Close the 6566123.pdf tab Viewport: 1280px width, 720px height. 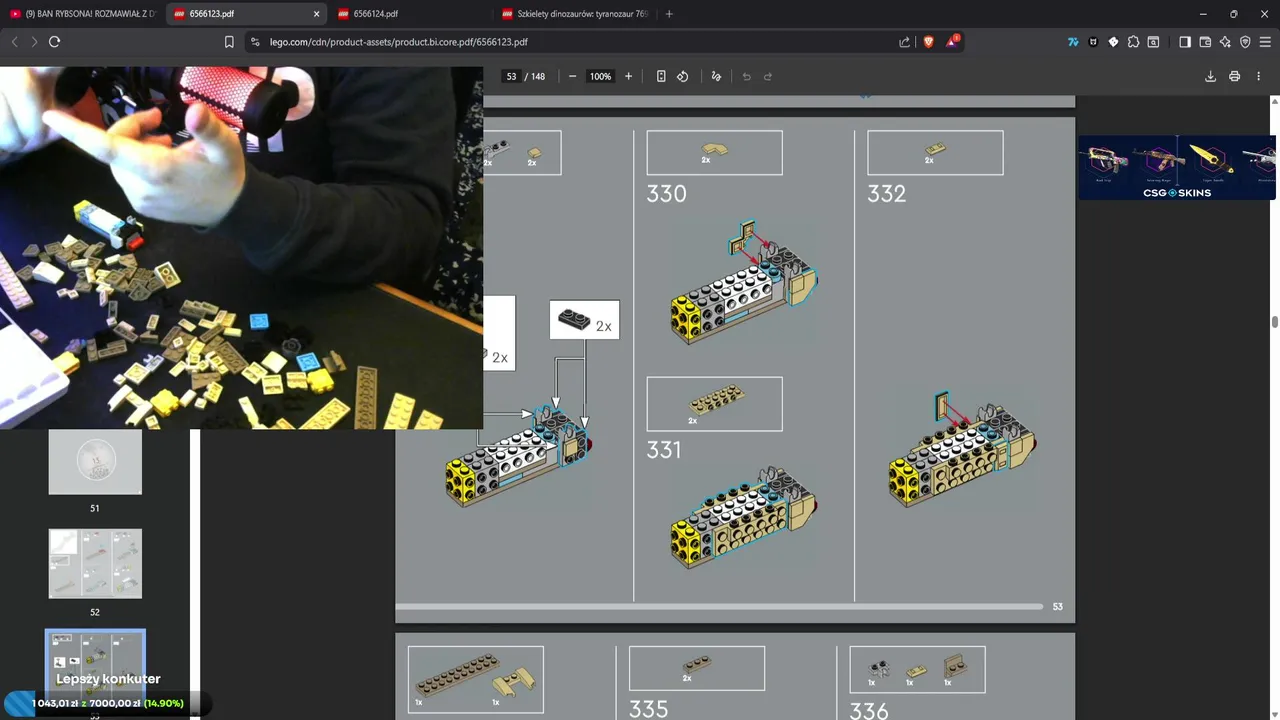click(x=317, y=14)
